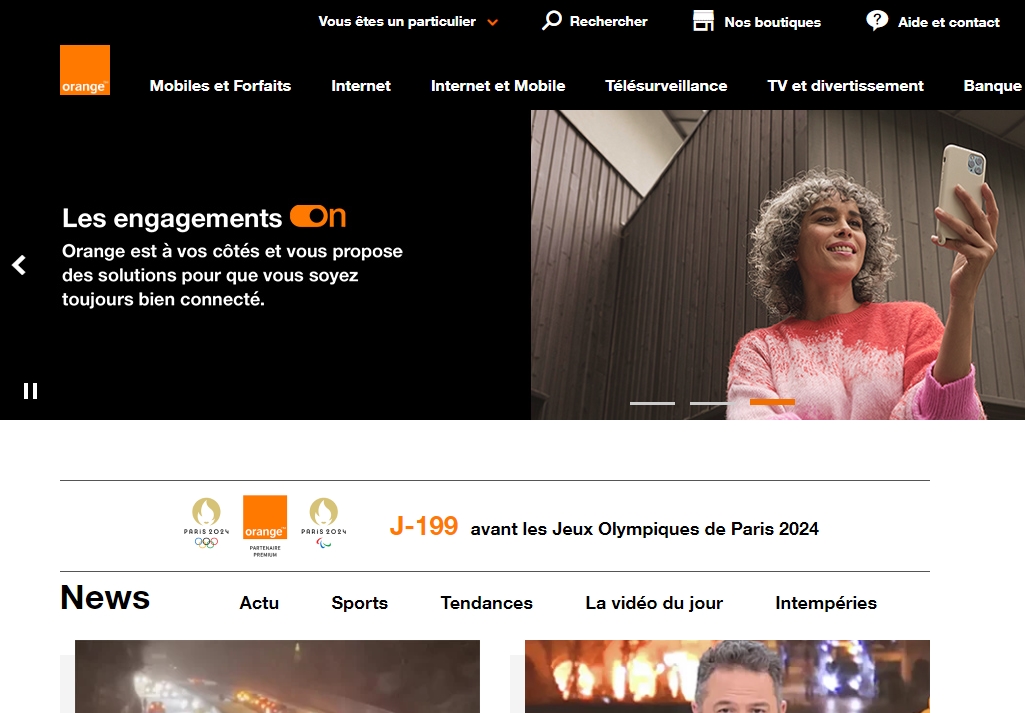The image size is (1025, 713).
Task: Click J-199 Olympics countdown text
Action: [424, 526]
